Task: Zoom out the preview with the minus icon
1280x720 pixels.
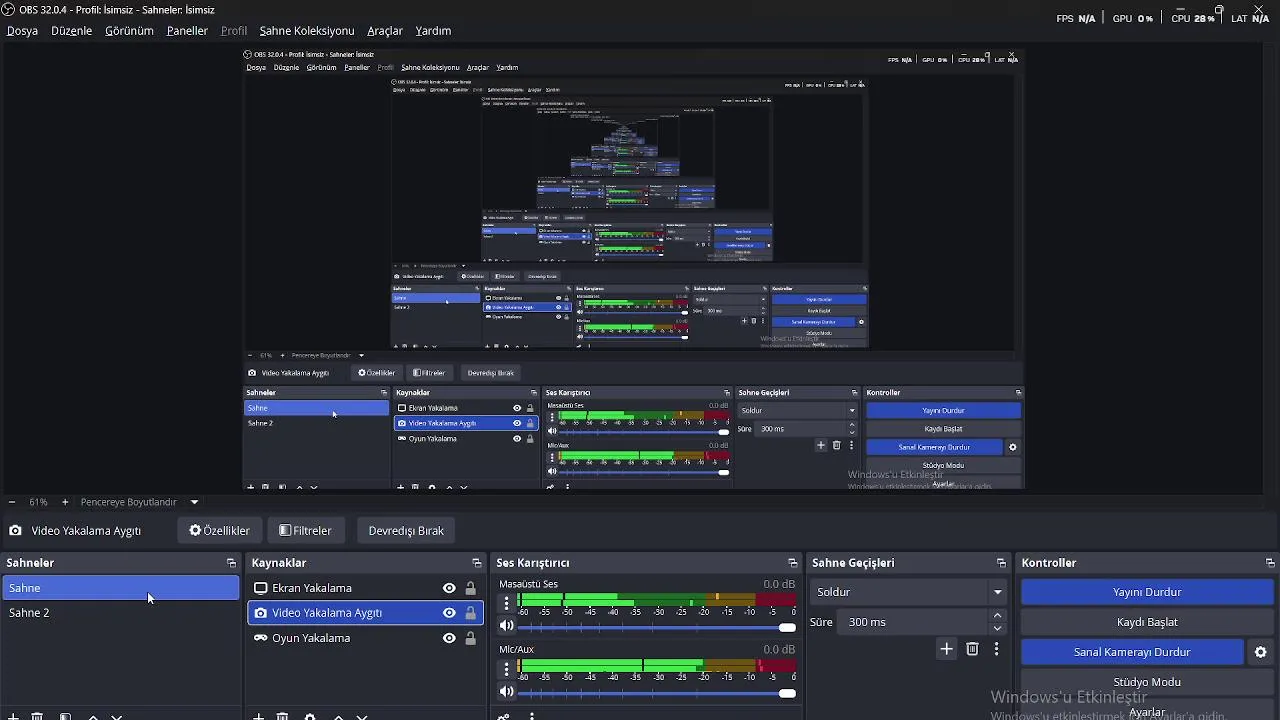Action: [x=11, y=502]
